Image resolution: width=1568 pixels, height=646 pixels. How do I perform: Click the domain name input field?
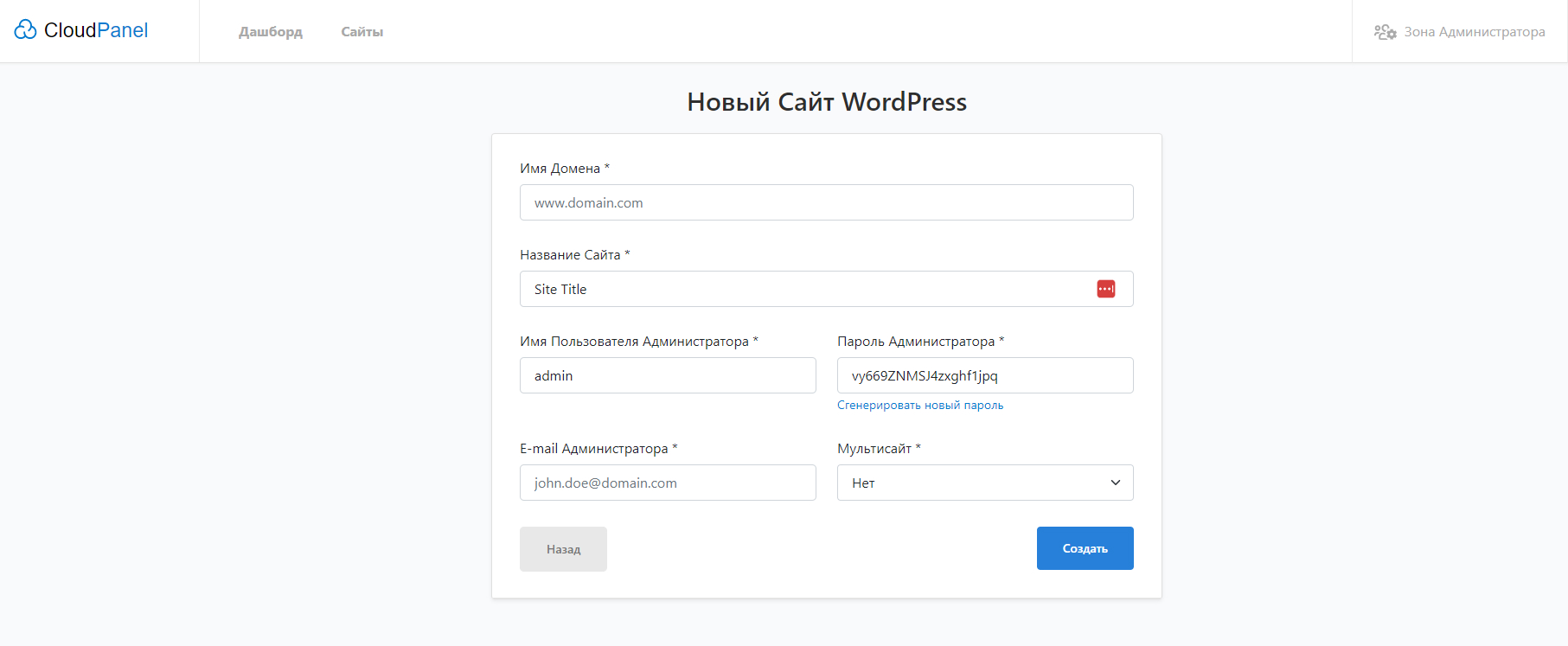pyautogui.click(x=826, y=202)
